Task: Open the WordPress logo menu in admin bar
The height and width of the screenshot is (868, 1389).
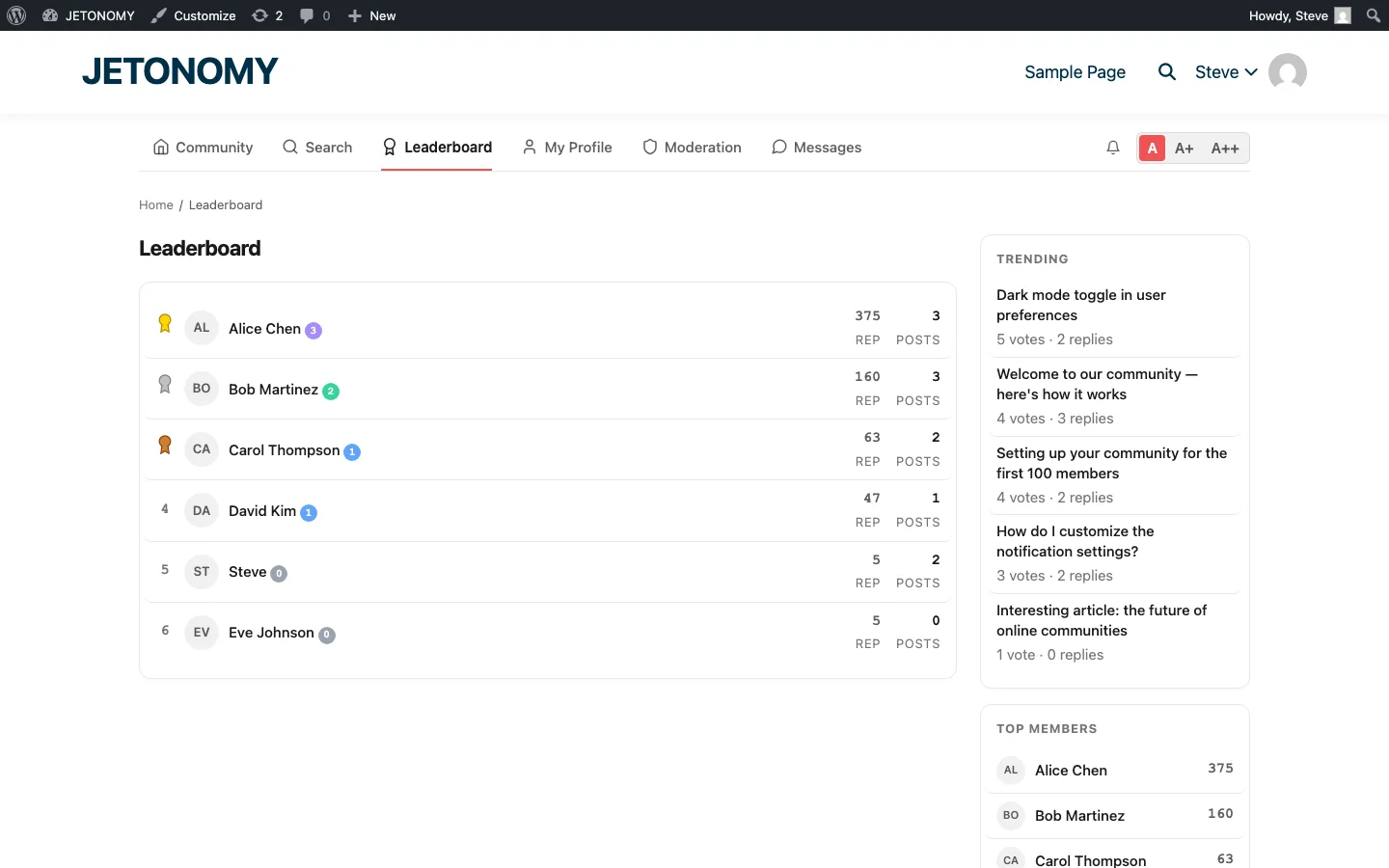Action: 16,15
